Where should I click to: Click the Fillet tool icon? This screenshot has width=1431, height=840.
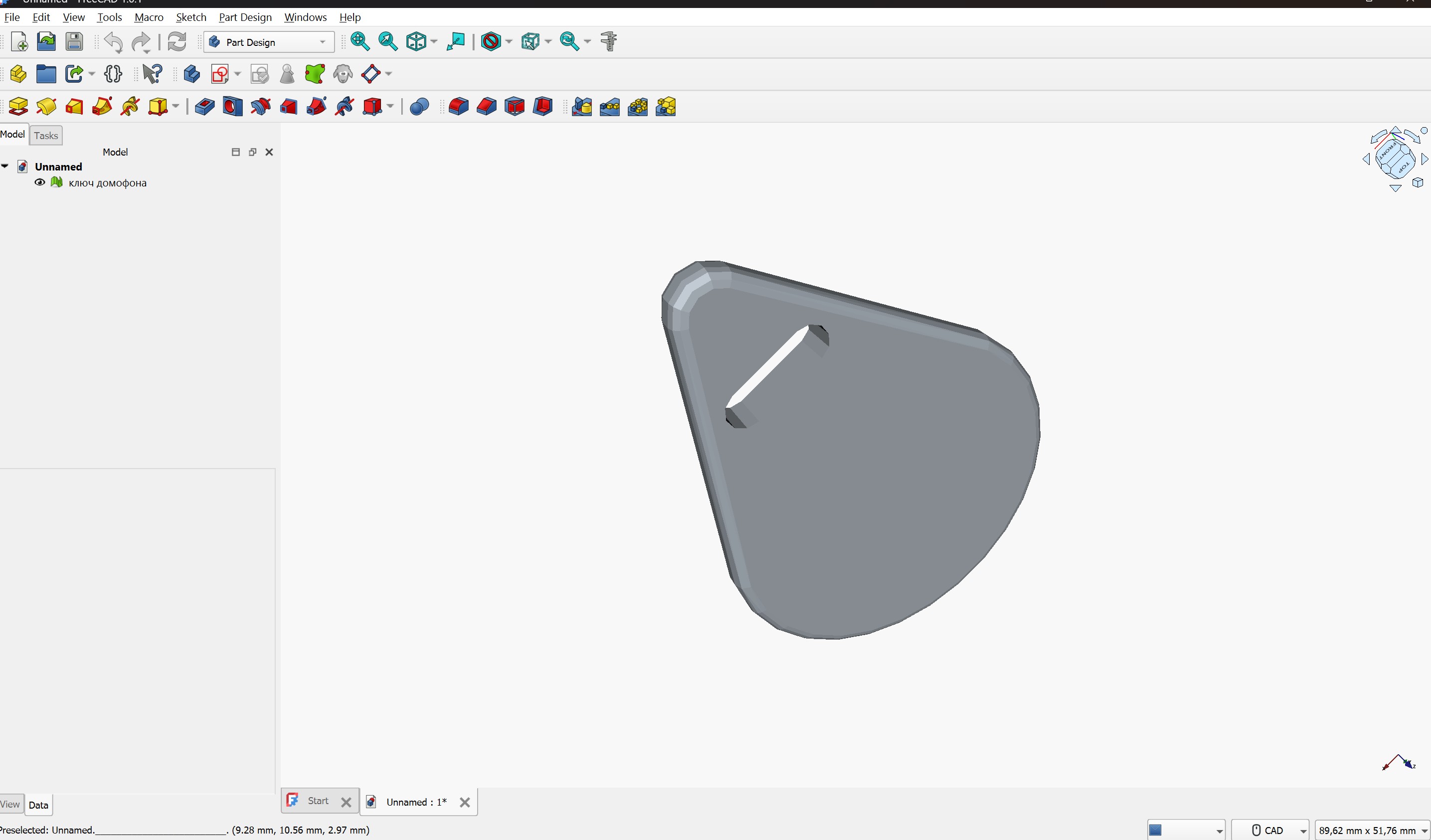coord(458,107)
